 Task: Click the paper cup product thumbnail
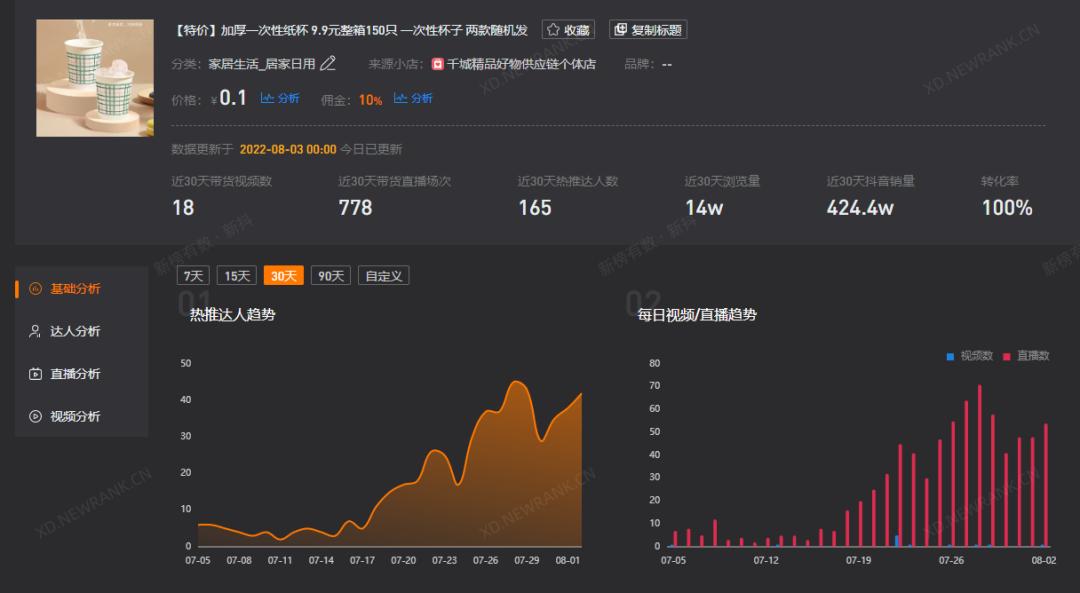(95, 78)
